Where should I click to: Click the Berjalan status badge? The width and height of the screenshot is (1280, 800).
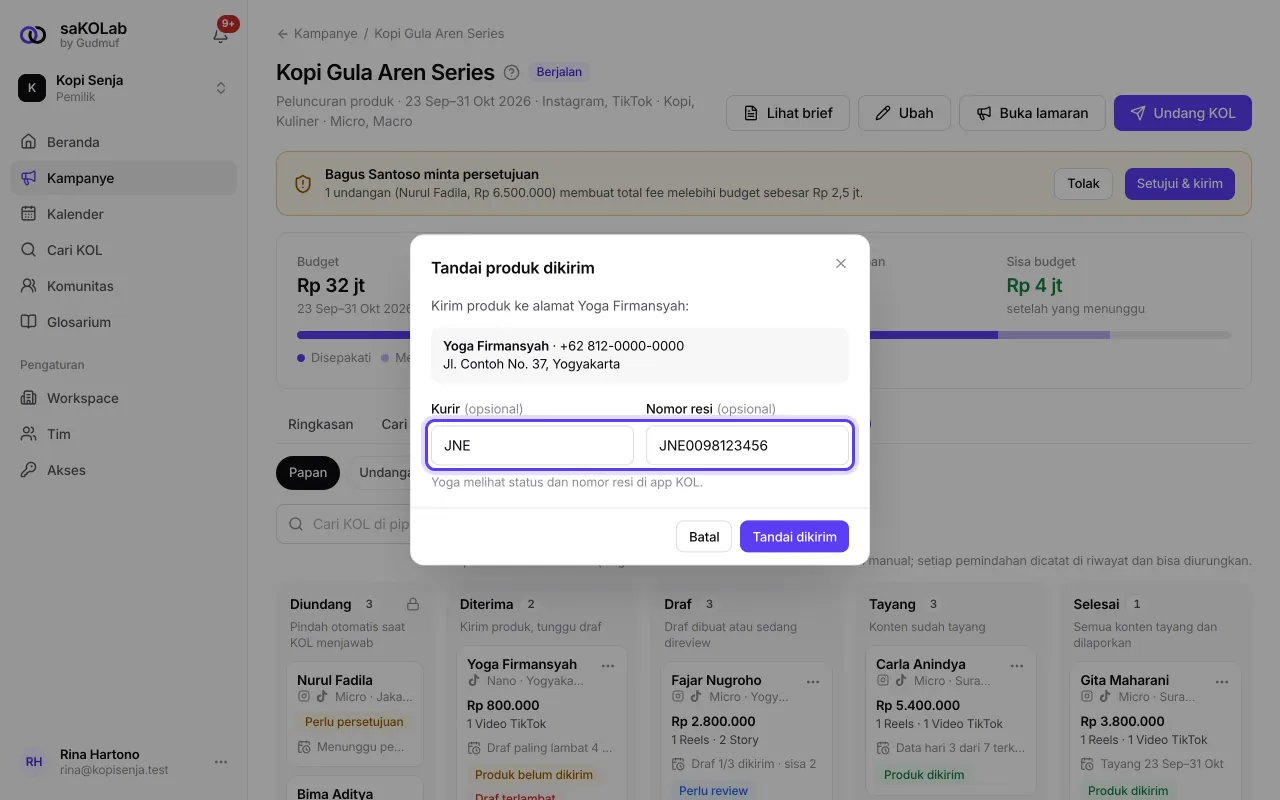(x=559, y=72)
